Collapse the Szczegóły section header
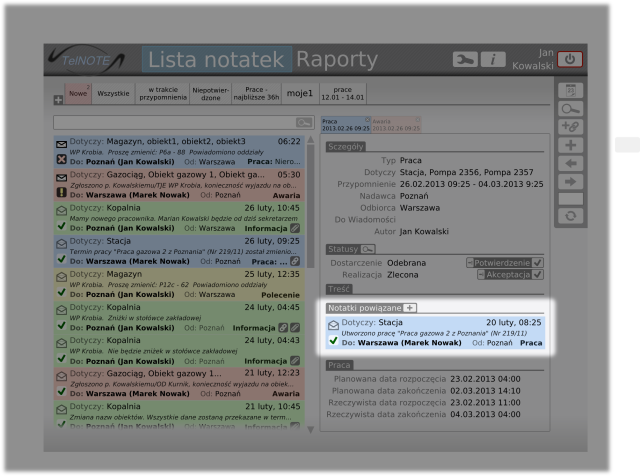The height and width of the screenshot is (476, 640). (x=345, y=147)
